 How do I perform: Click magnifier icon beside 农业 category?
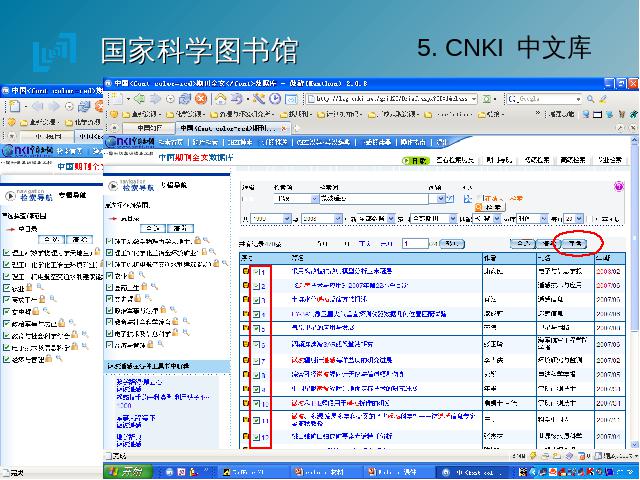(142, 275)
